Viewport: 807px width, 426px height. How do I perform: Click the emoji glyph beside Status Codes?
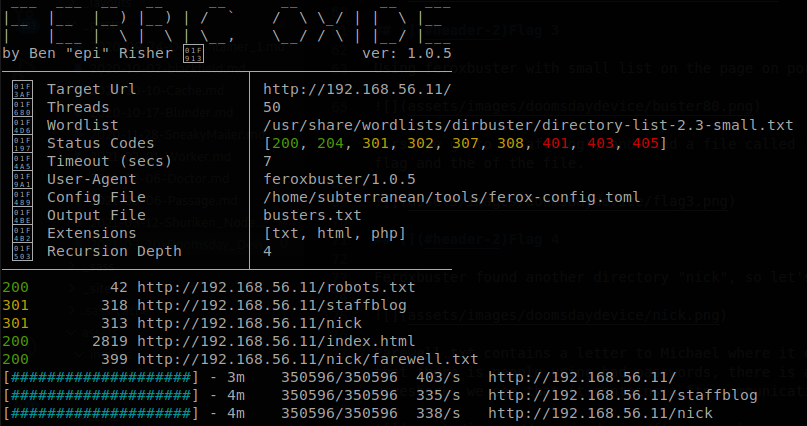[22, 144]
